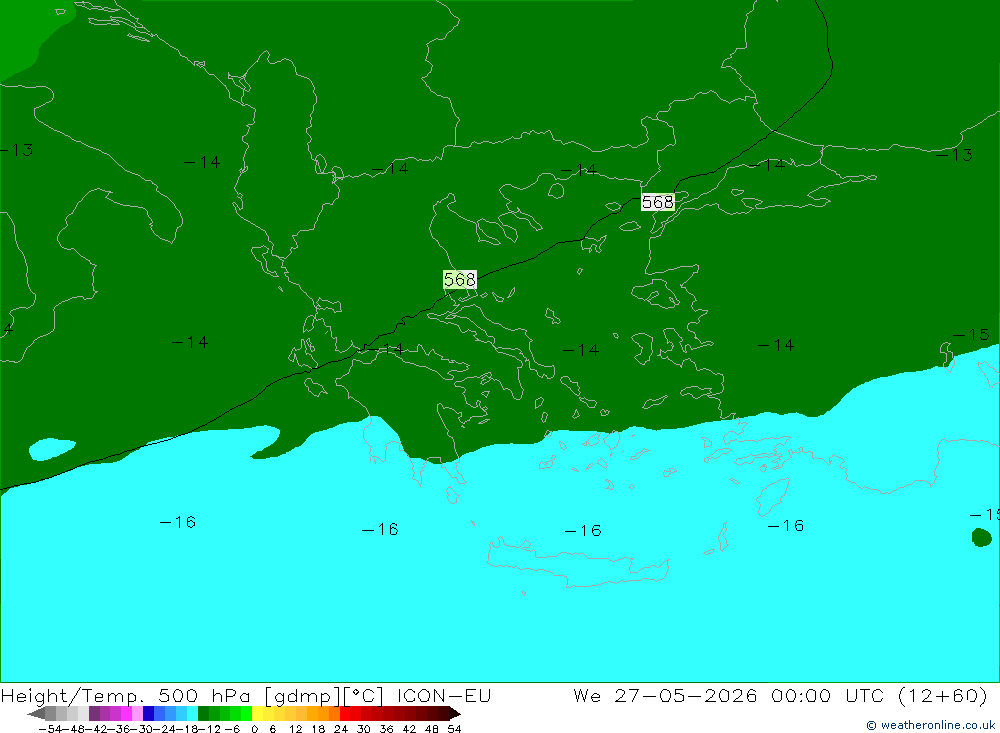1000x733 pixels.
Task: Pick the dark purple swatch in the legend
Action: click(94, 713)
